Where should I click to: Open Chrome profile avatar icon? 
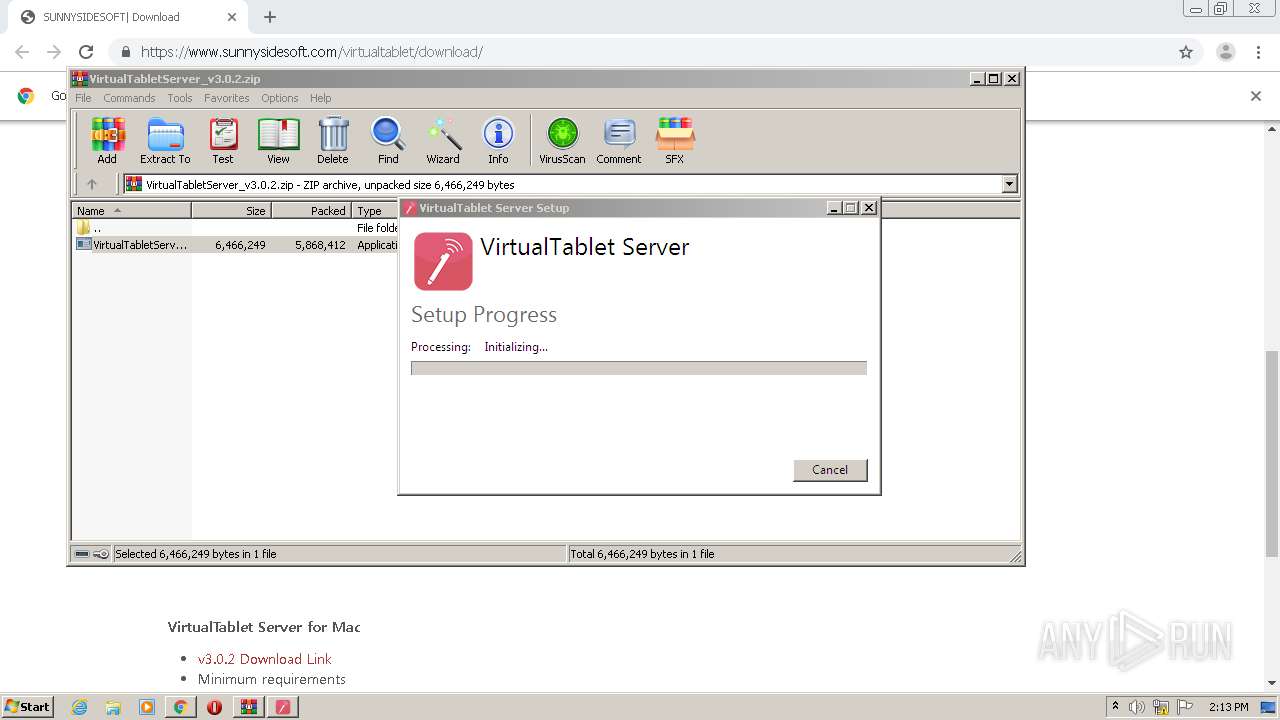1225,52
